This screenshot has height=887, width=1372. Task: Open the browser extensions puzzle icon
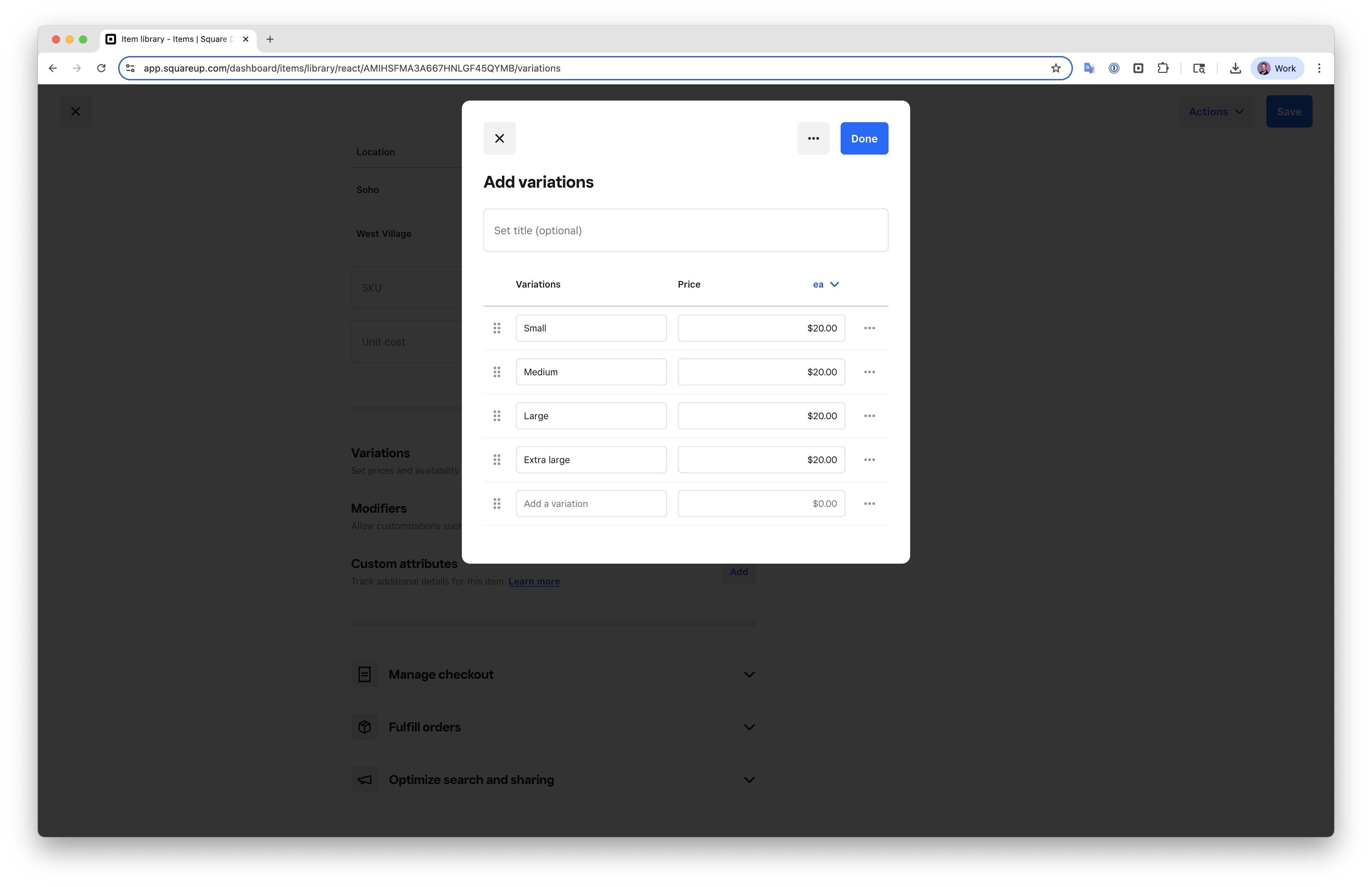tap(1162, 68)
